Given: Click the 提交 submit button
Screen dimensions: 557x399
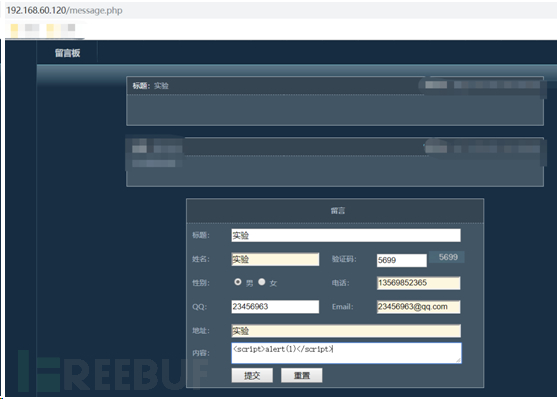Looking at the screenshot, I should point(252,375).
